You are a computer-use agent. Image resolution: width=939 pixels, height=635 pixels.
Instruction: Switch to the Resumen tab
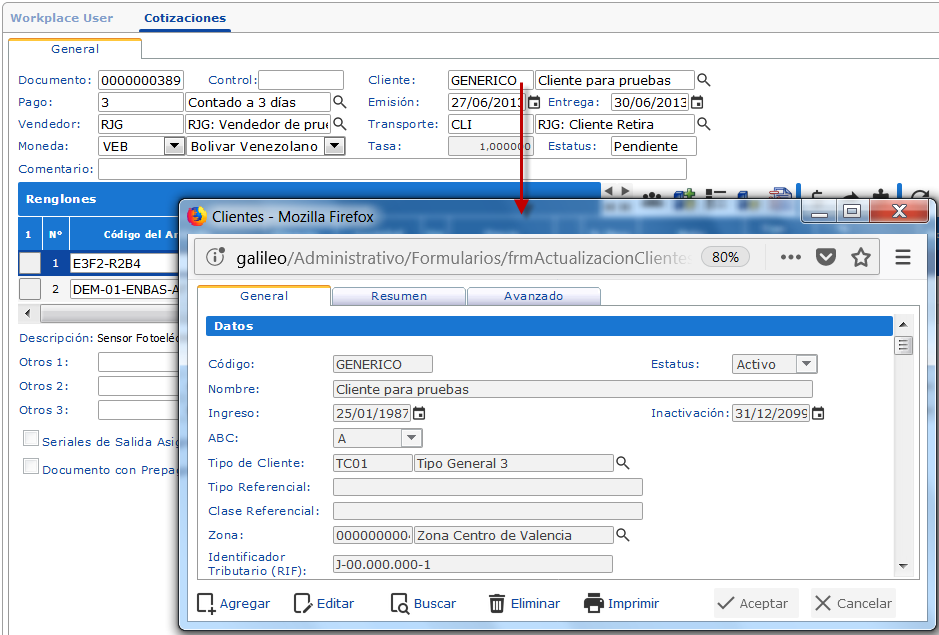[398, 296]
